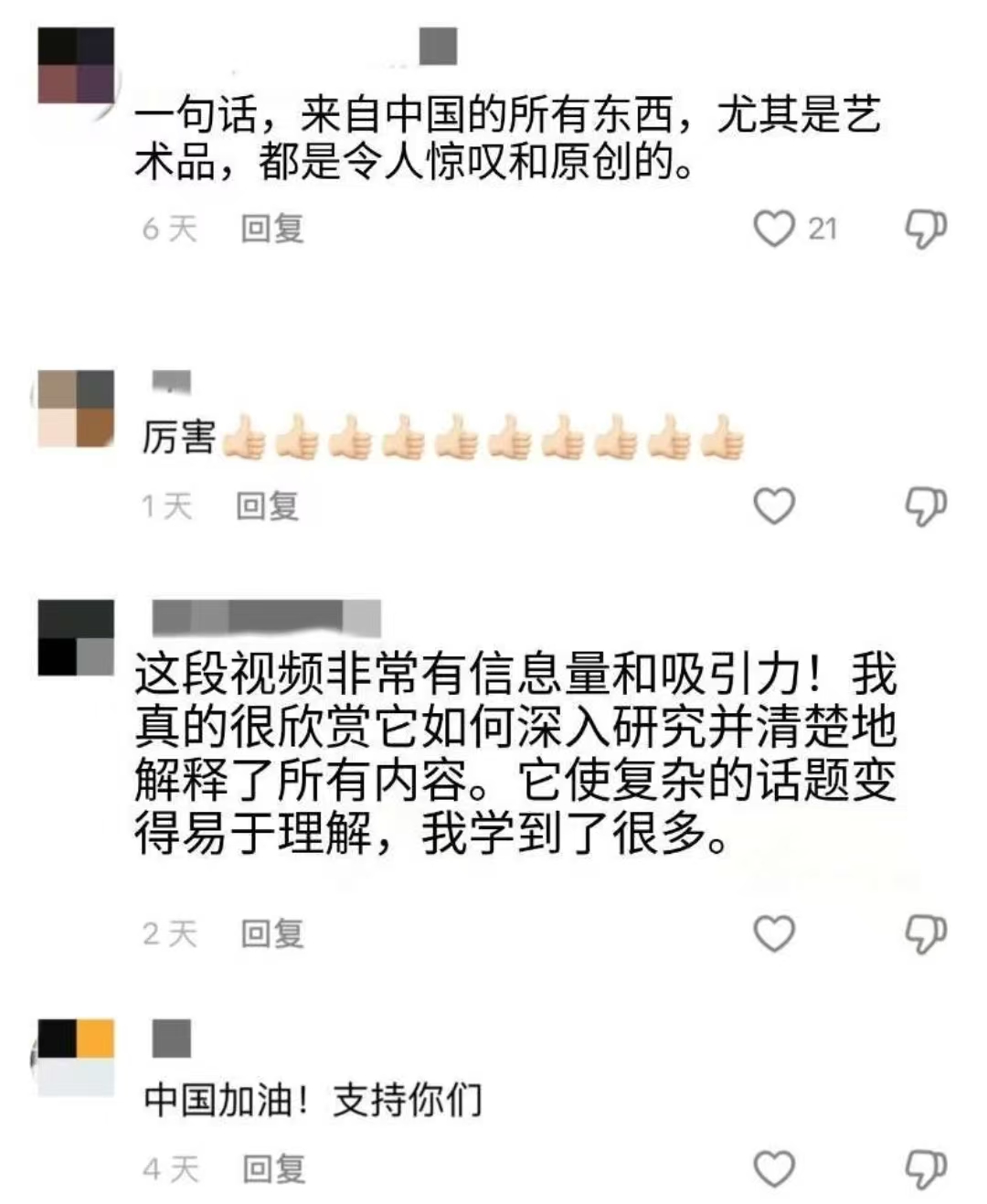
Task: Dislike the 中国加油 comment
Action: tap(925, 1168)
